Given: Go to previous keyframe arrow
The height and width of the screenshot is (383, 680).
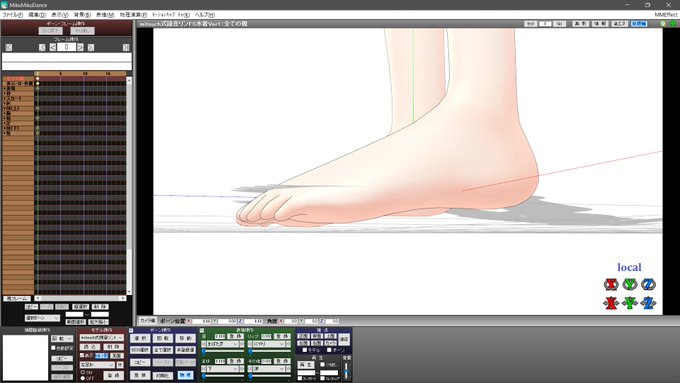Looking at the screenshot, I should pos(42,47).
